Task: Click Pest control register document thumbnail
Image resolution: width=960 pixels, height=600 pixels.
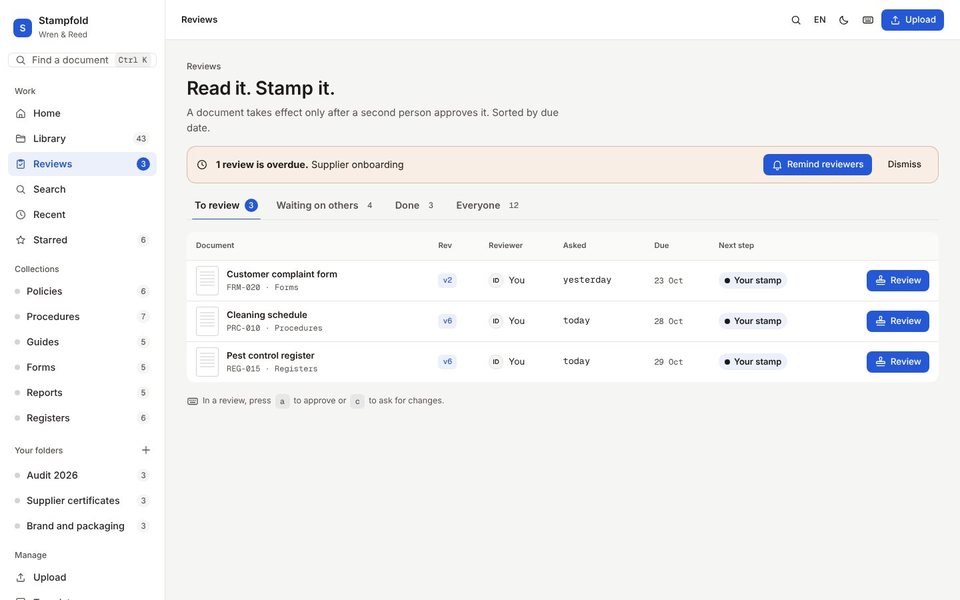Action: pos(207,362)
